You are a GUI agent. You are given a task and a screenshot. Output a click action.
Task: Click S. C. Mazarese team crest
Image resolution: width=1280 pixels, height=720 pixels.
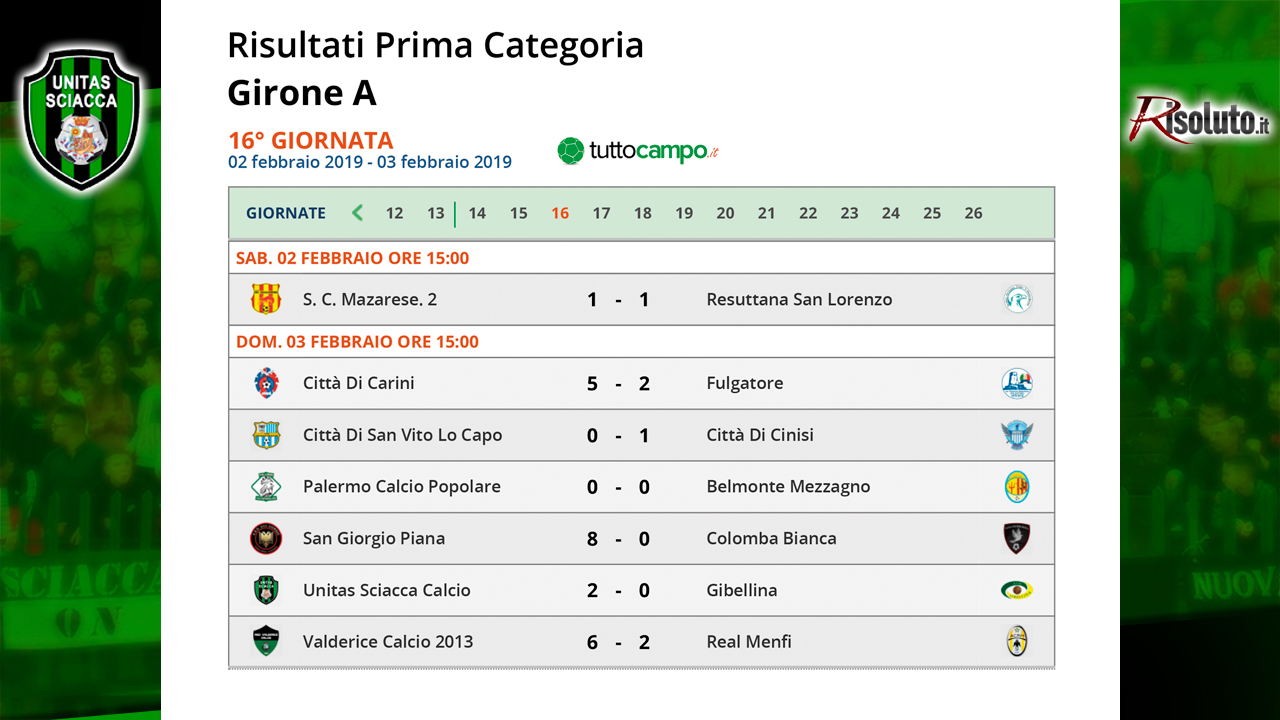point(265,299)
